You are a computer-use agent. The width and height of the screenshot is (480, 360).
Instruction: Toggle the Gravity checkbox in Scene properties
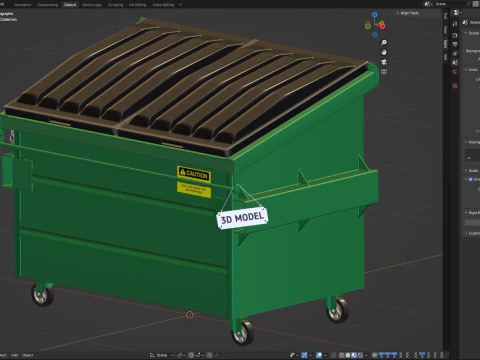pyautogui.click(x=470, y=179)
